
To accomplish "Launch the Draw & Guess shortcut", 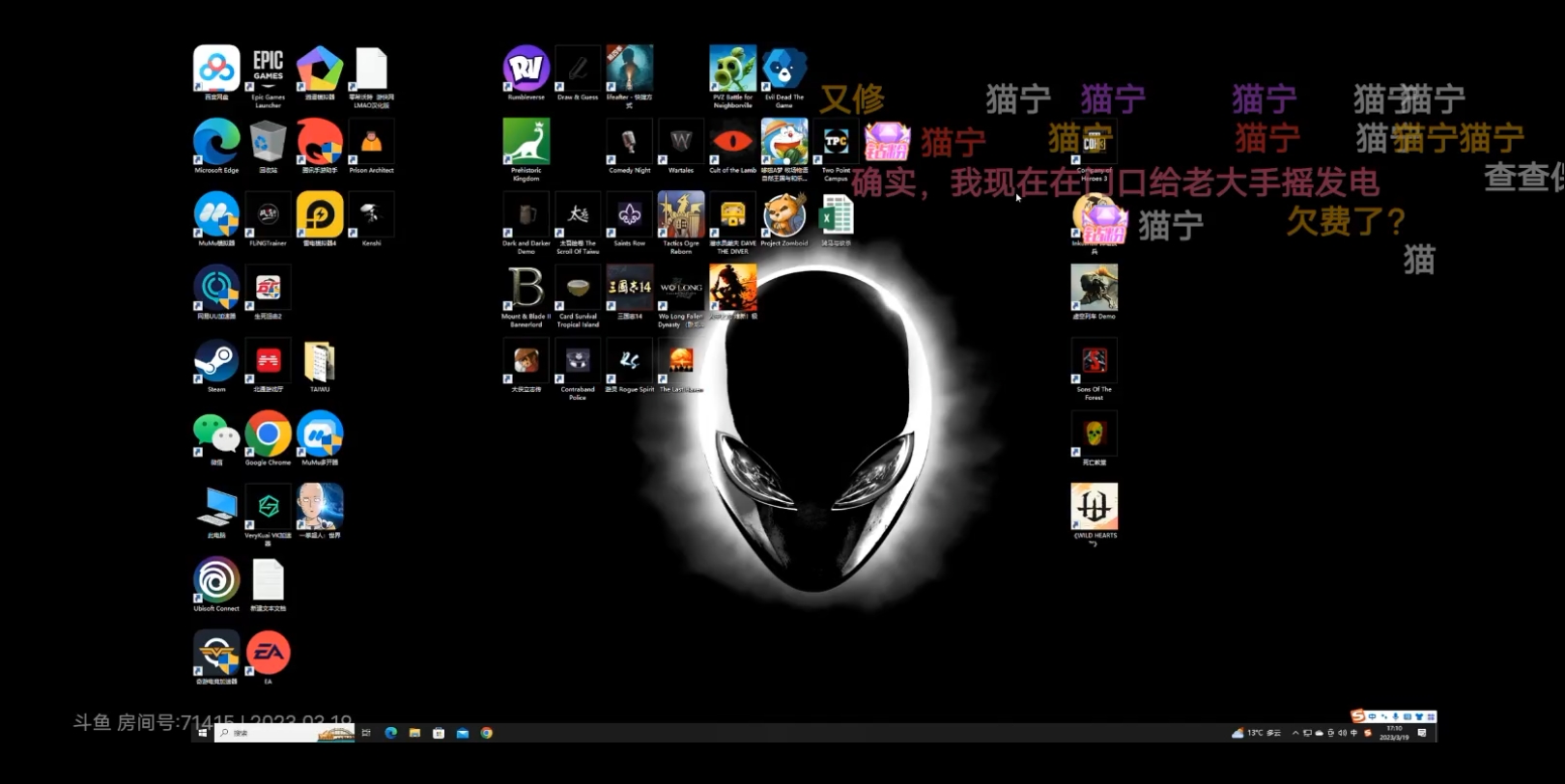I will tap(578, 72).
